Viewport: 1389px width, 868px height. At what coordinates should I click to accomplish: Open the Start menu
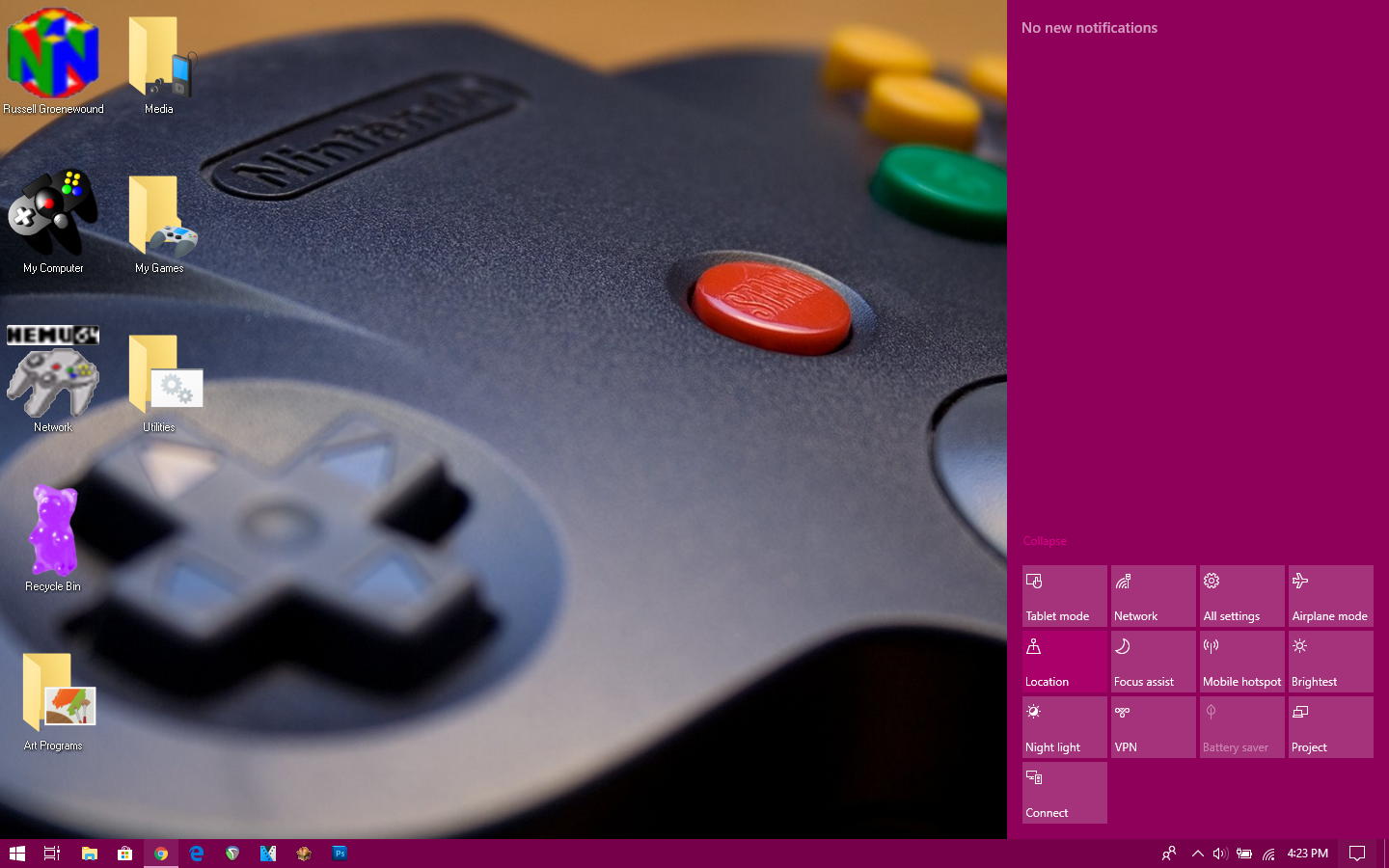[17, 854]
